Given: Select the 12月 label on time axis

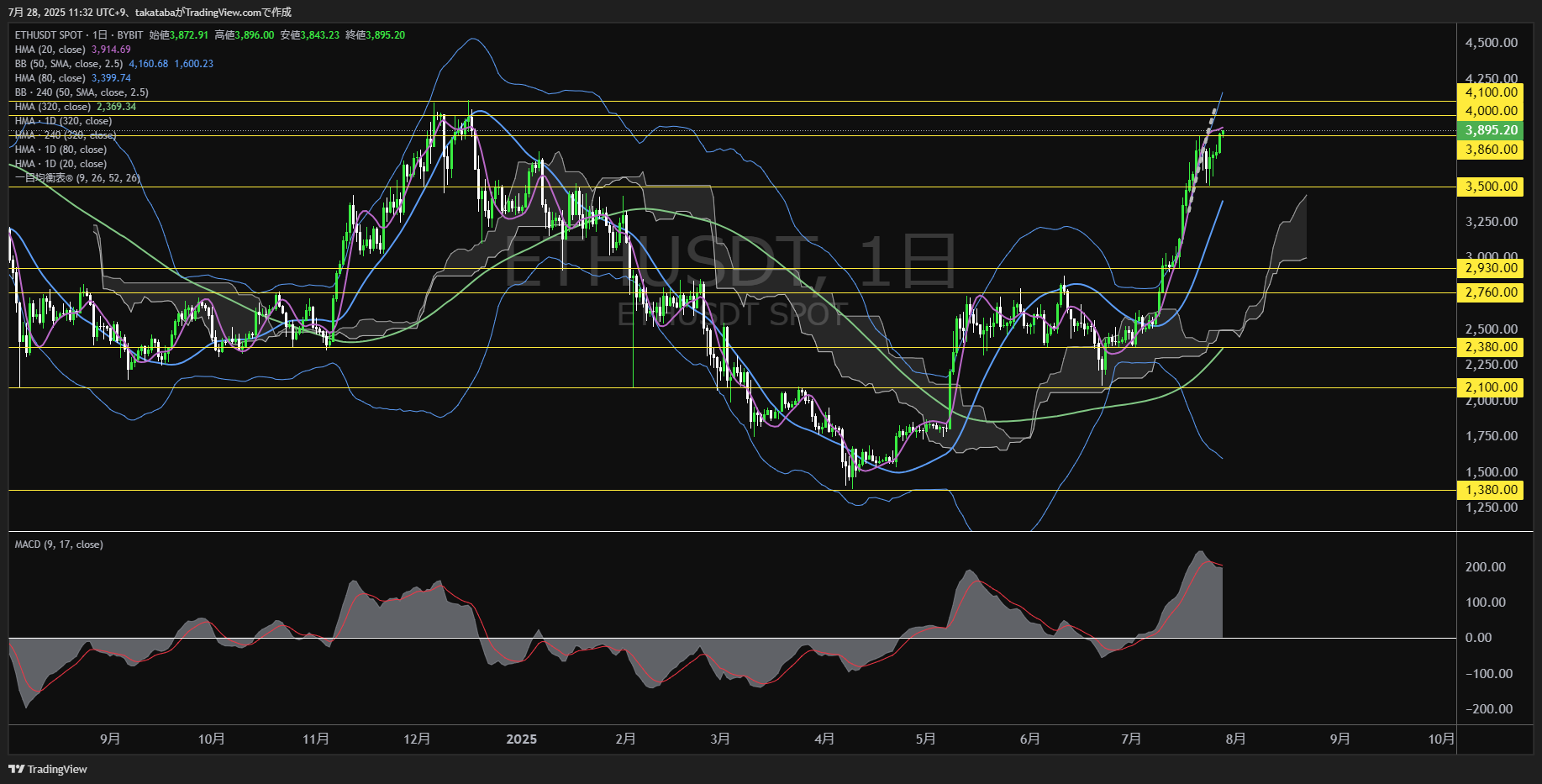Looking at the screenshot, I should 417,739.
